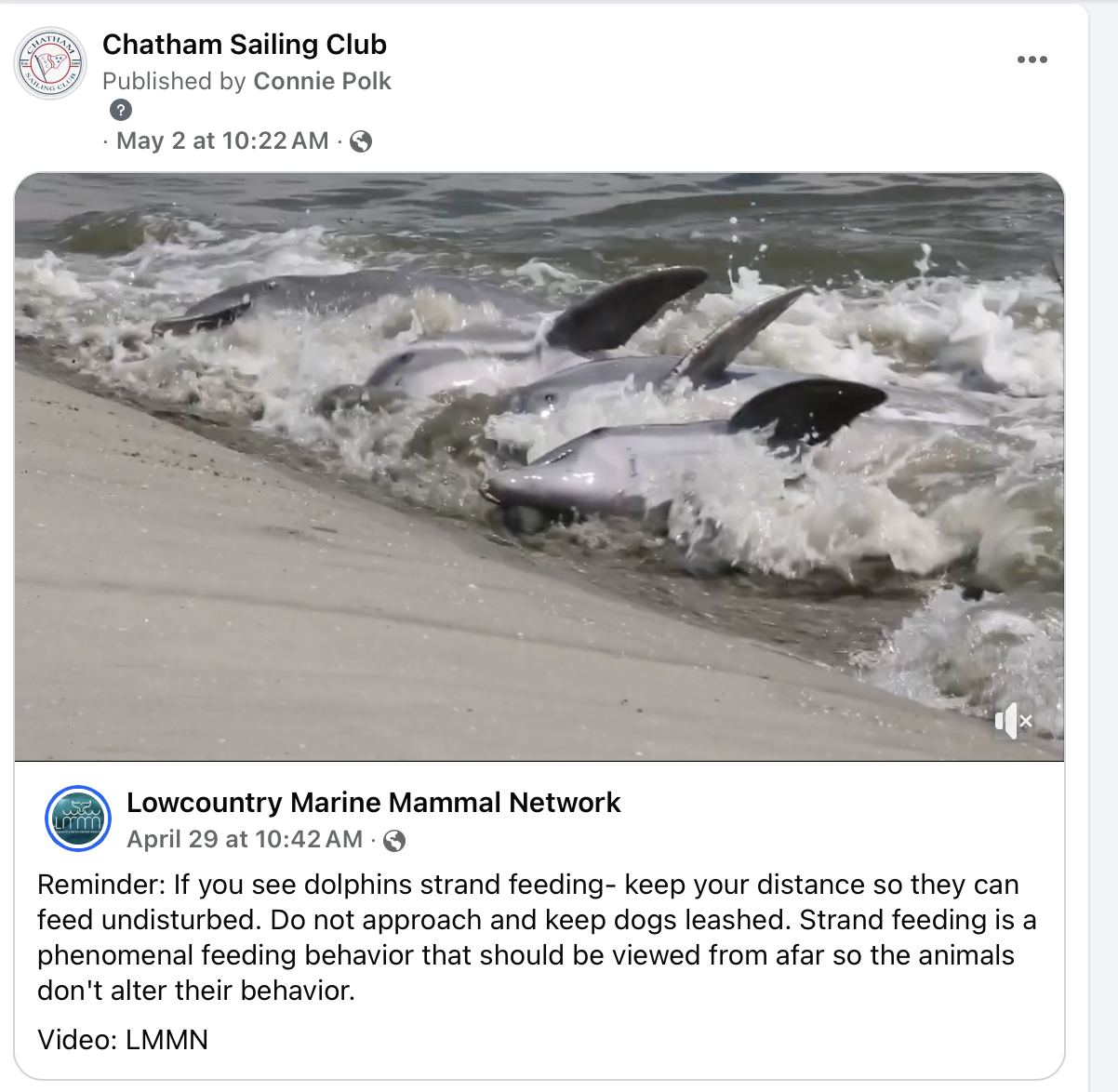
Task: Click the Reminder paragraph of the shared post
Action: pyautogui.click(x=537, y=937)
